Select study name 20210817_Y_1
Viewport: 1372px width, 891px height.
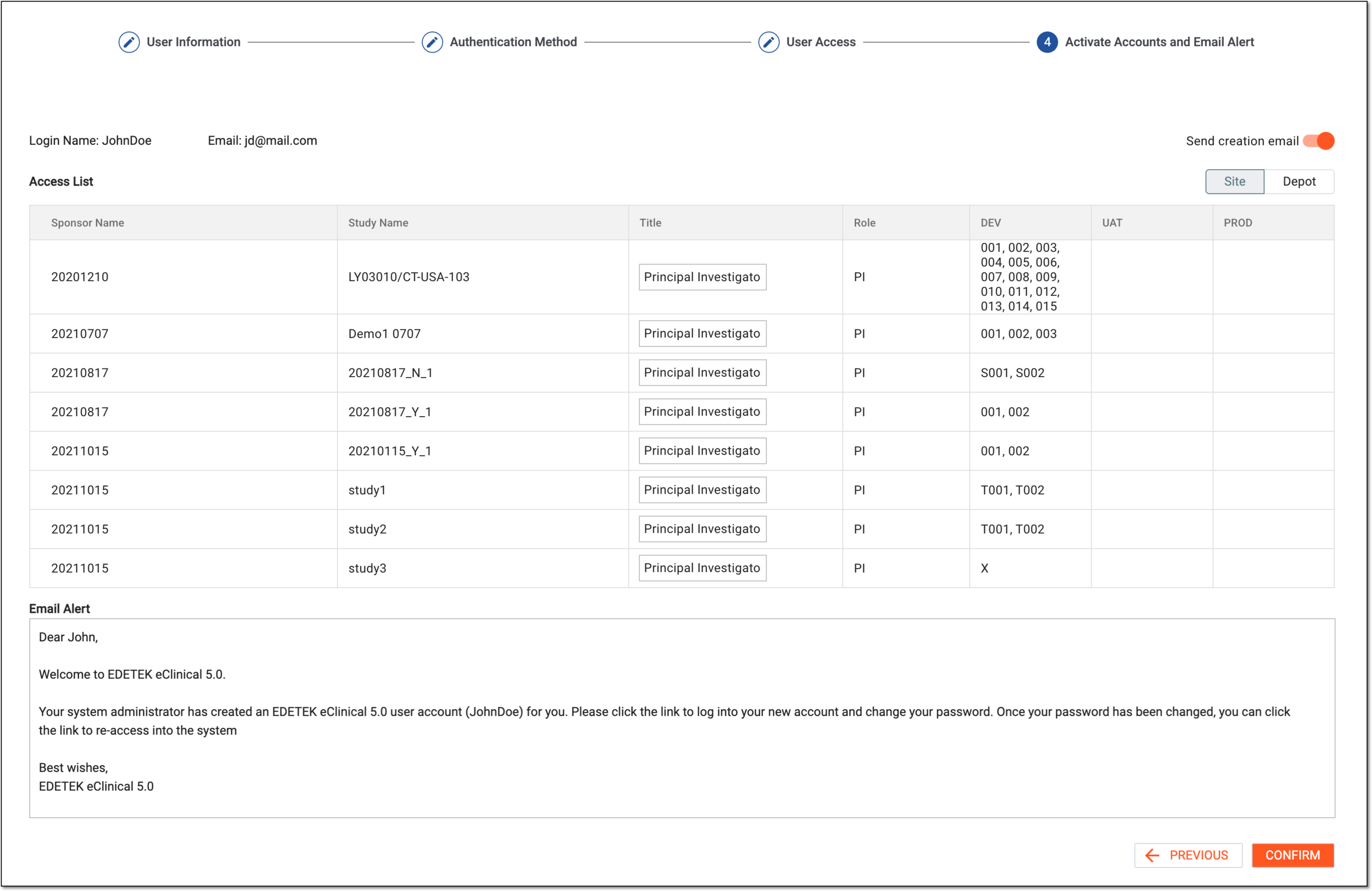[390, 412]
